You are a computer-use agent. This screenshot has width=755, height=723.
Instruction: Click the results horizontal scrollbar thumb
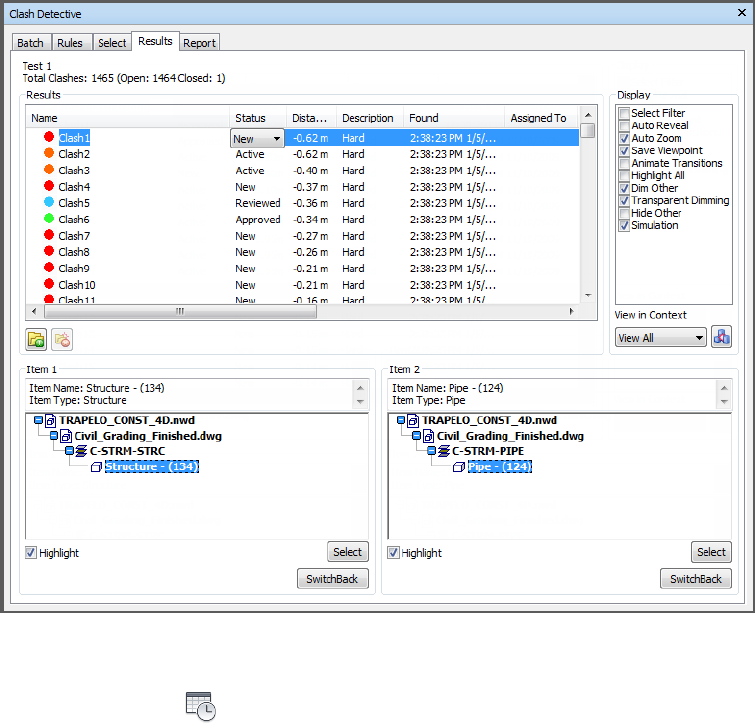(x=180, y=311)
